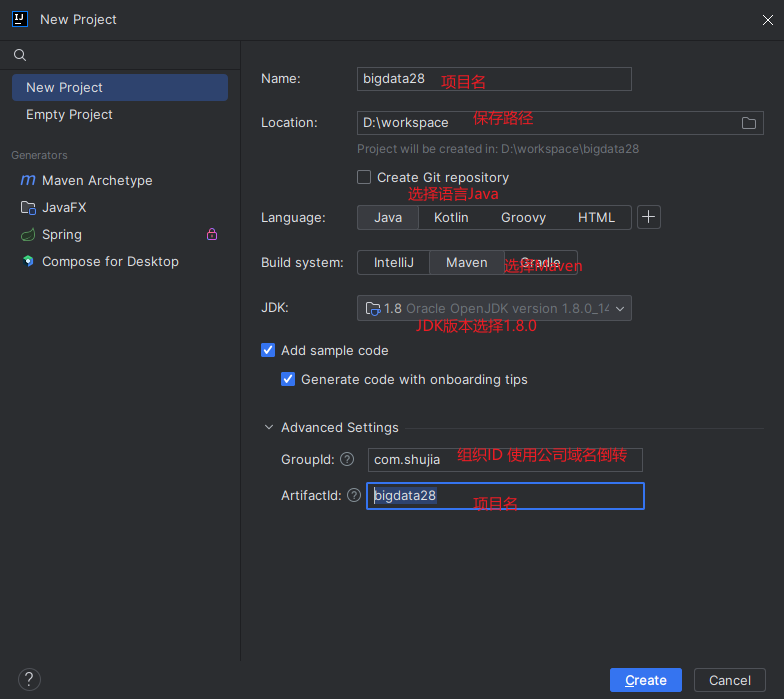
Task: Uncheck Add sample code
Action: [x=268, y=350]
